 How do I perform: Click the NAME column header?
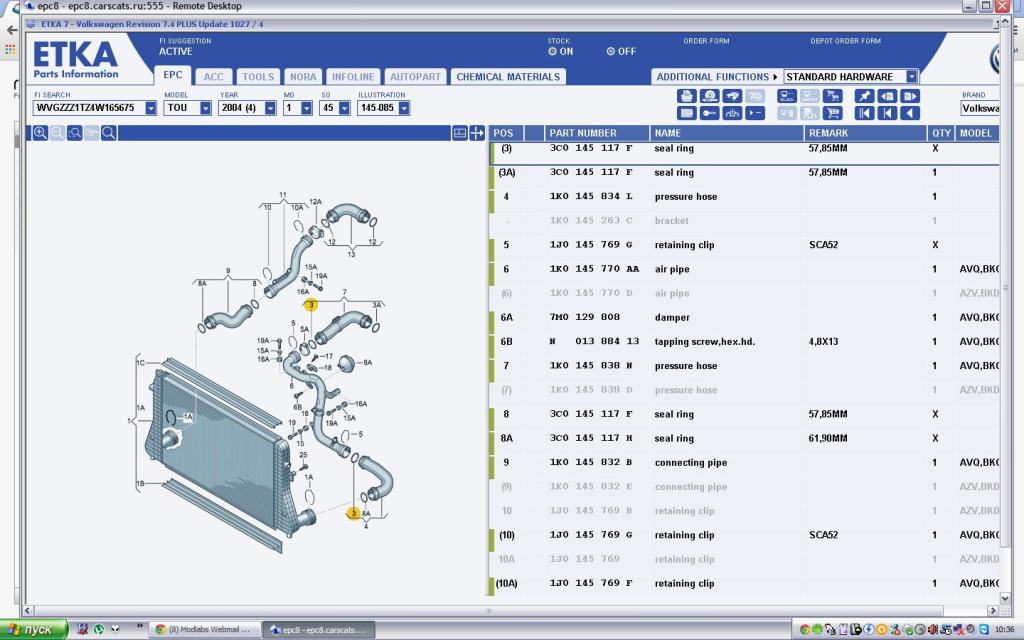tap(727, 133)
